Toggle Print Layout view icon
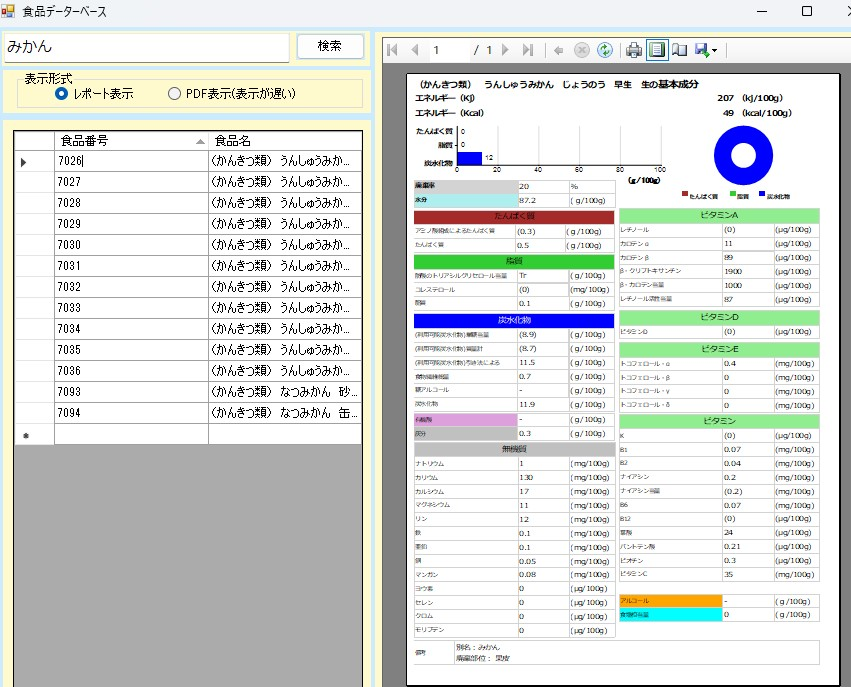Viewport: 851px width, 687px height. 657,50
